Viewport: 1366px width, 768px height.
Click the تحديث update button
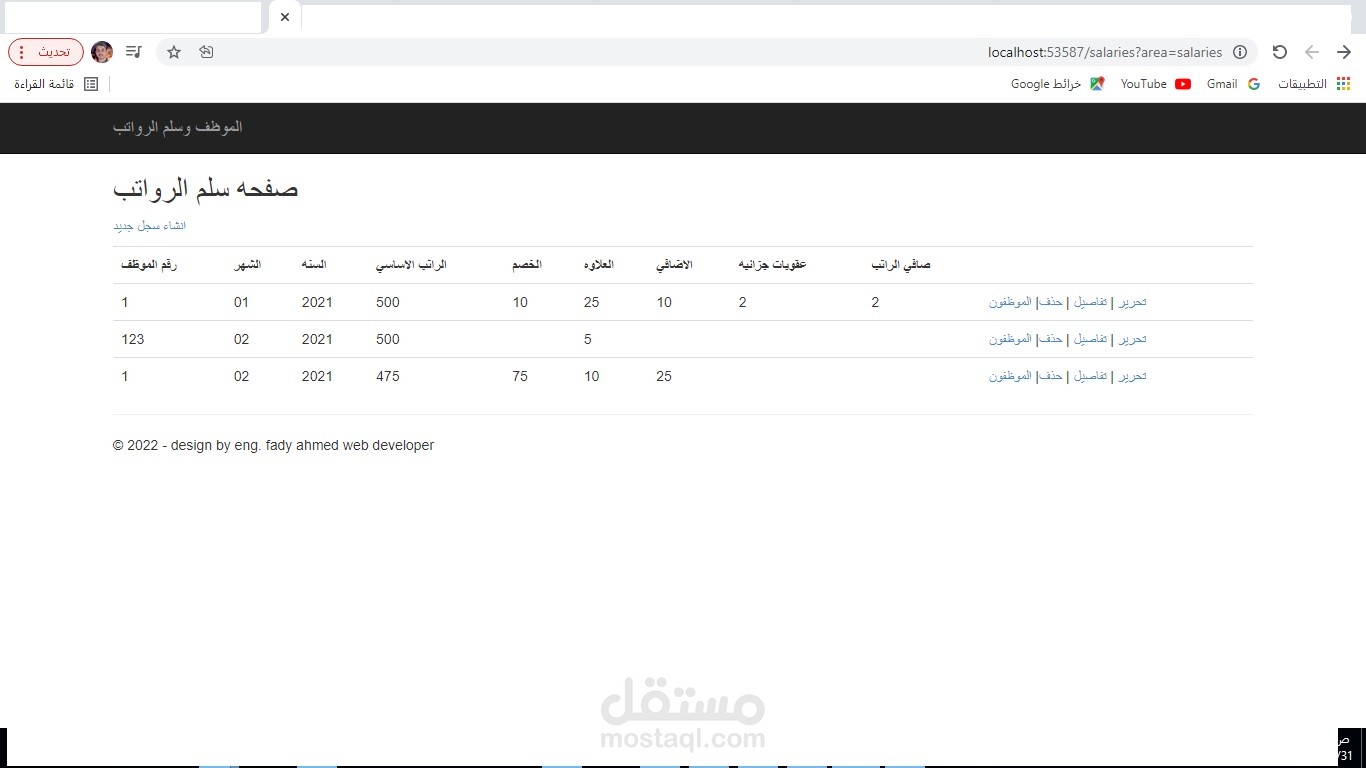coord(46,52)
